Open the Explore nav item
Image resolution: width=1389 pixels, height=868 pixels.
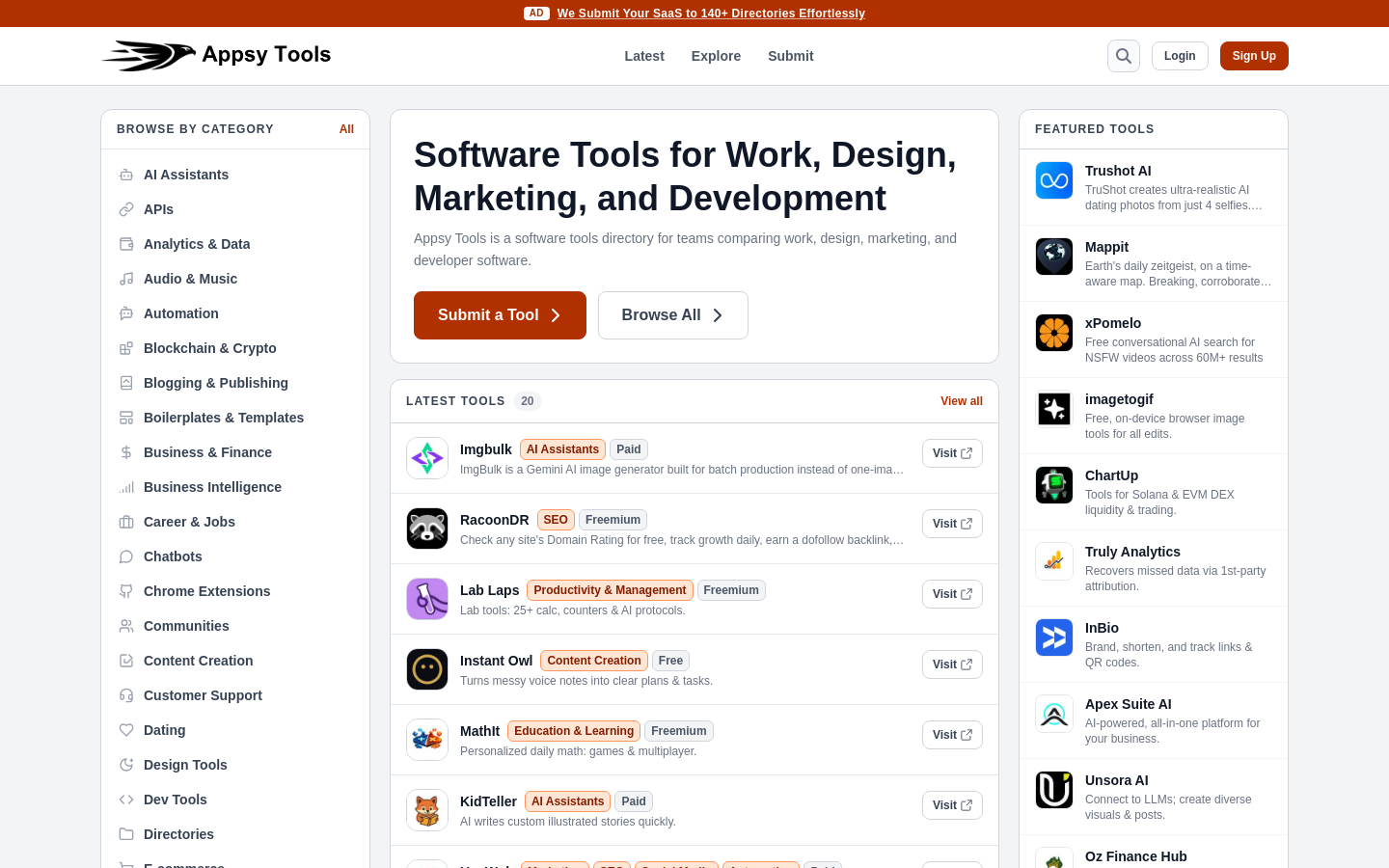[x=716, y=56]
